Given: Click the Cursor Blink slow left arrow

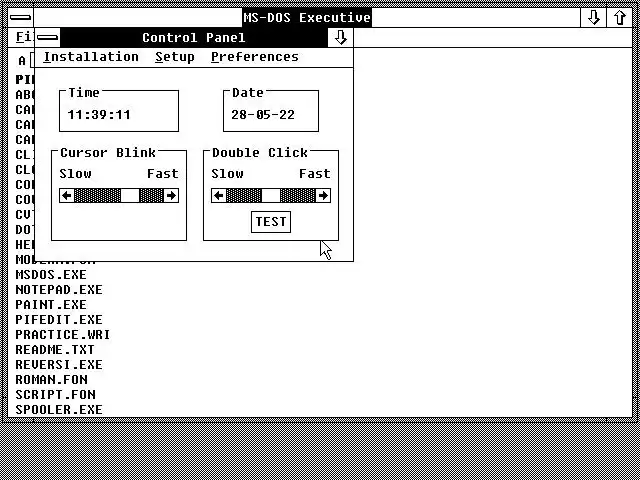Looking at the screenshot, I should 67,196.
